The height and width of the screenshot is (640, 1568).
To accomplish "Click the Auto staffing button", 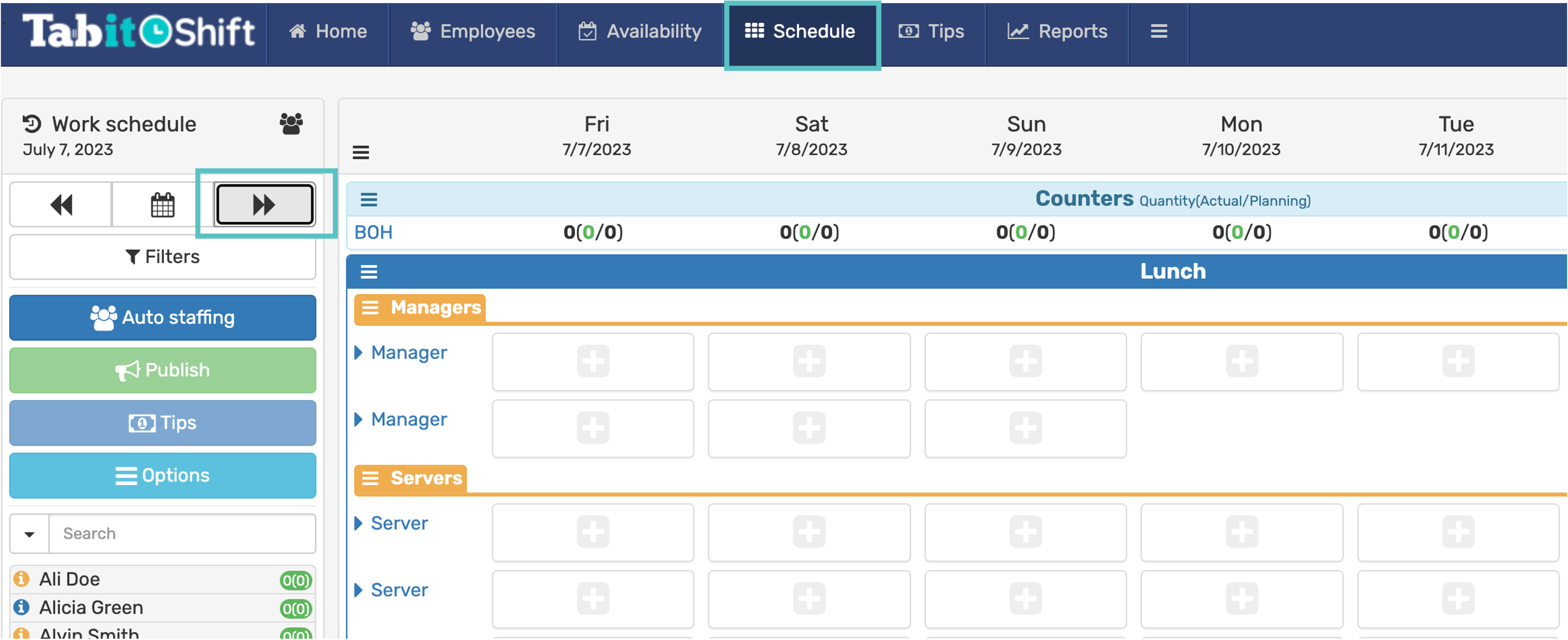I will (163, 318).
